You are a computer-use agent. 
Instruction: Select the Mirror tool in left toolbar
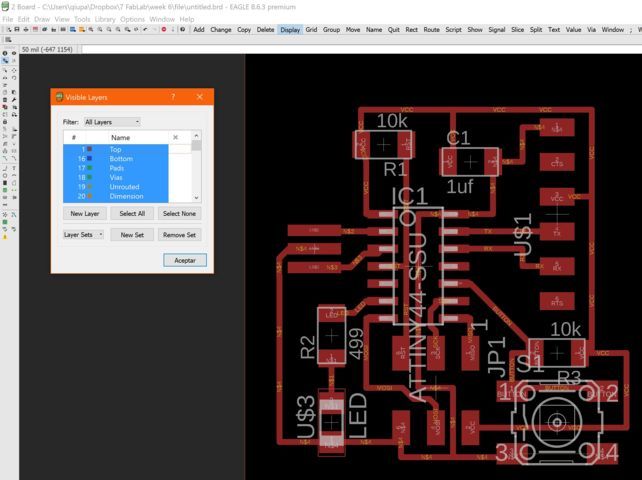tap(5, 77)
